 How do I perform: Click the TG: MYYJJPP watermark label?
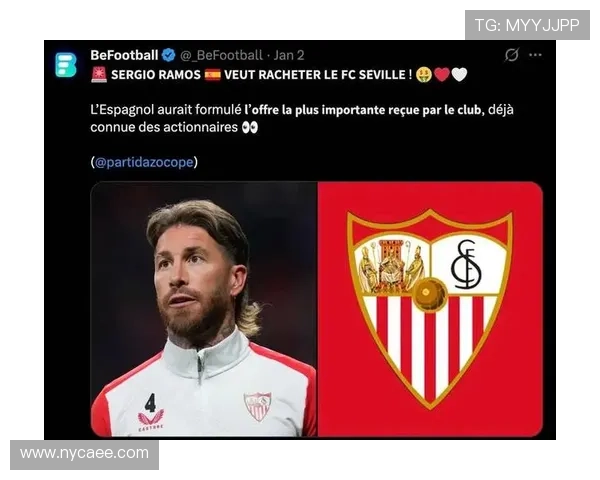tap(527, 25)
